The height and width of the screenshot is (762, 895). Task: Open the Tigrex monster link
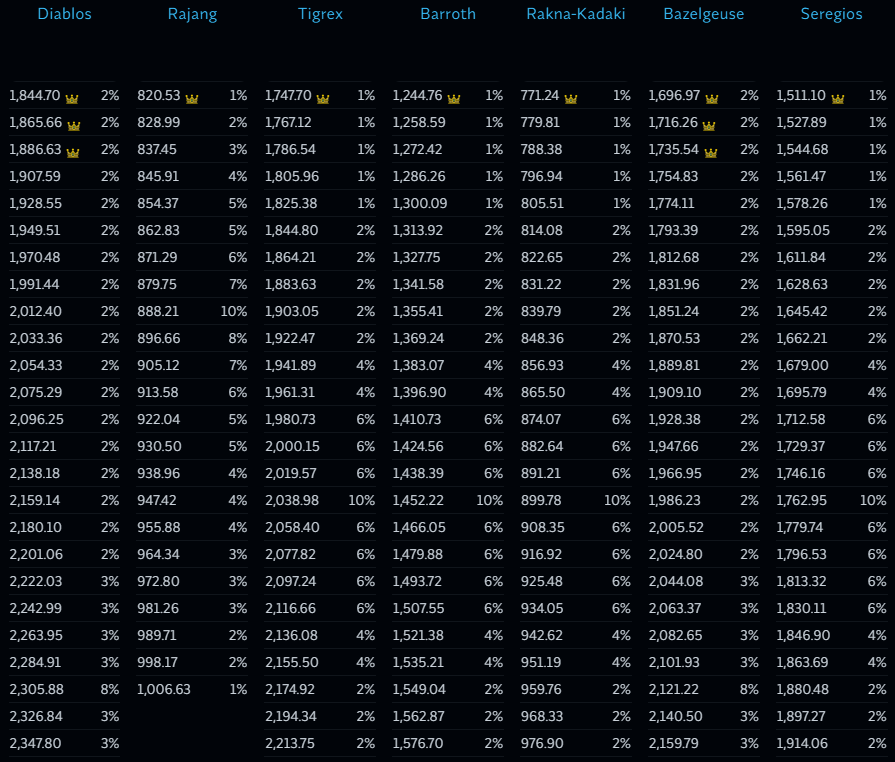coord(320,14)
